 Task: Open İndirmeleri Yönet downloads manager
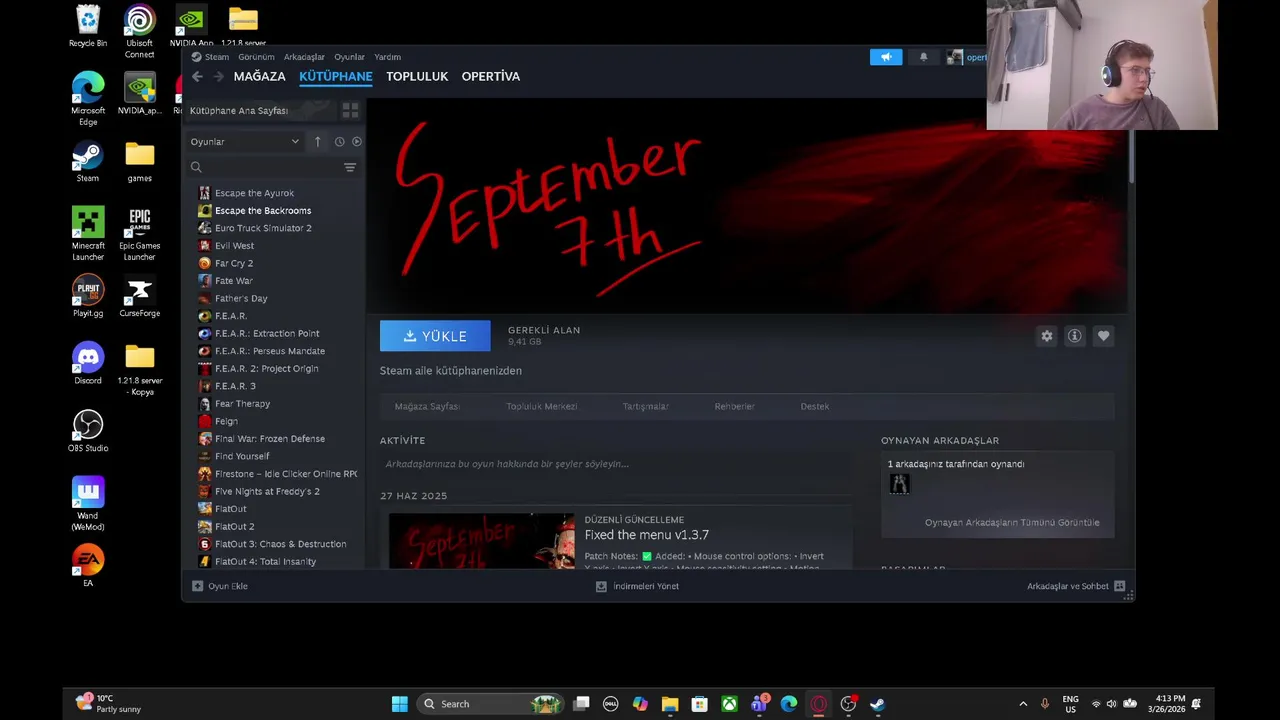click(637, 586)
